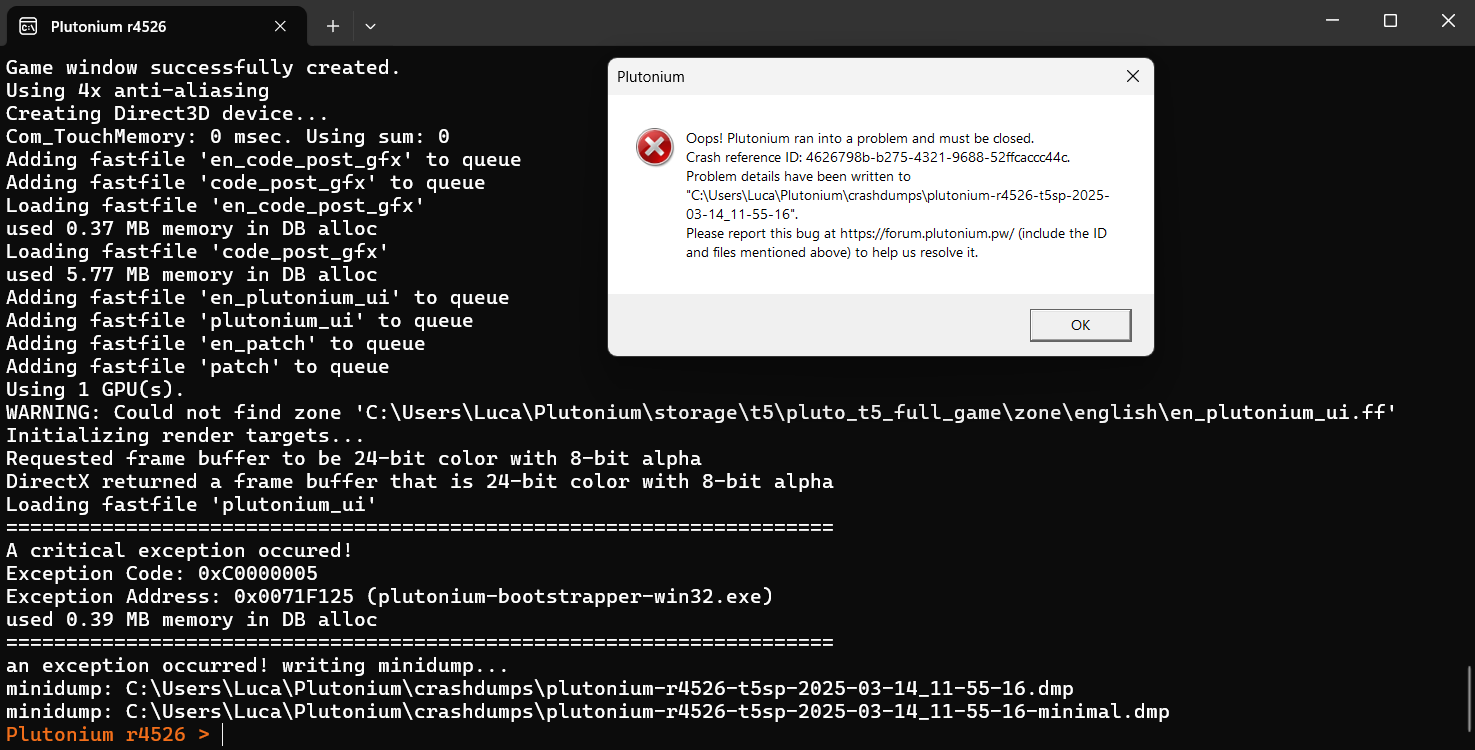Viewport: 1475px width, 750px height.
Task: Click the WARNING could not find zone line
Action: coord(701,413)
